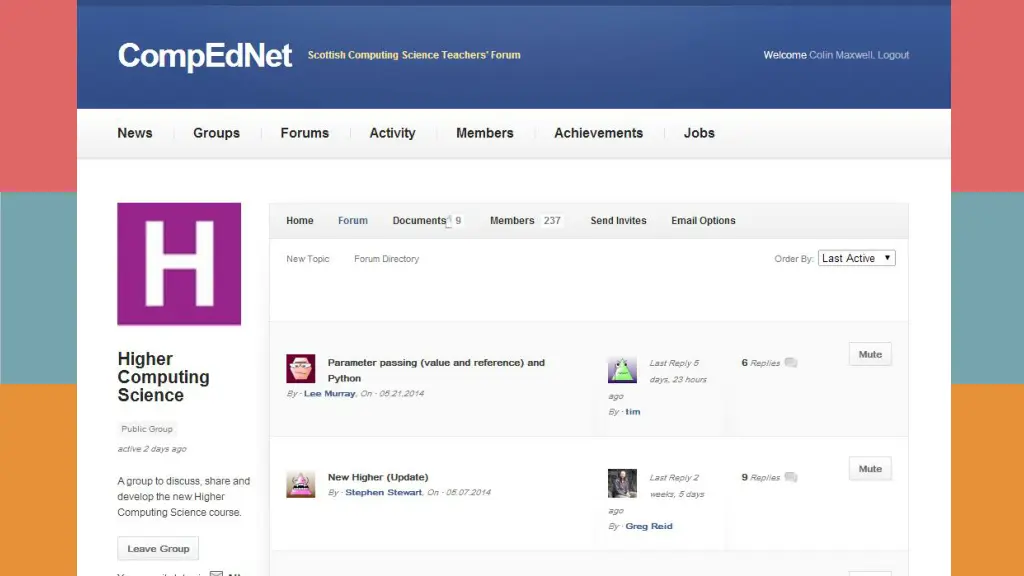Click the 6 Replies count
The image size is (1024, 576).
click(761, 362)
